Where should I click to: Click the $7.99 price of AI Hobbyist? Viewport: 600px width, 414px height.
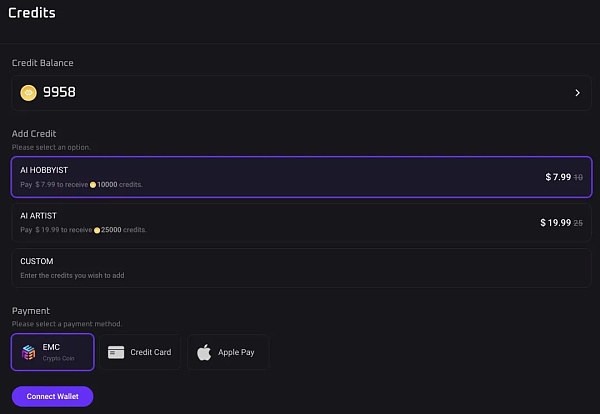(558, 177)
